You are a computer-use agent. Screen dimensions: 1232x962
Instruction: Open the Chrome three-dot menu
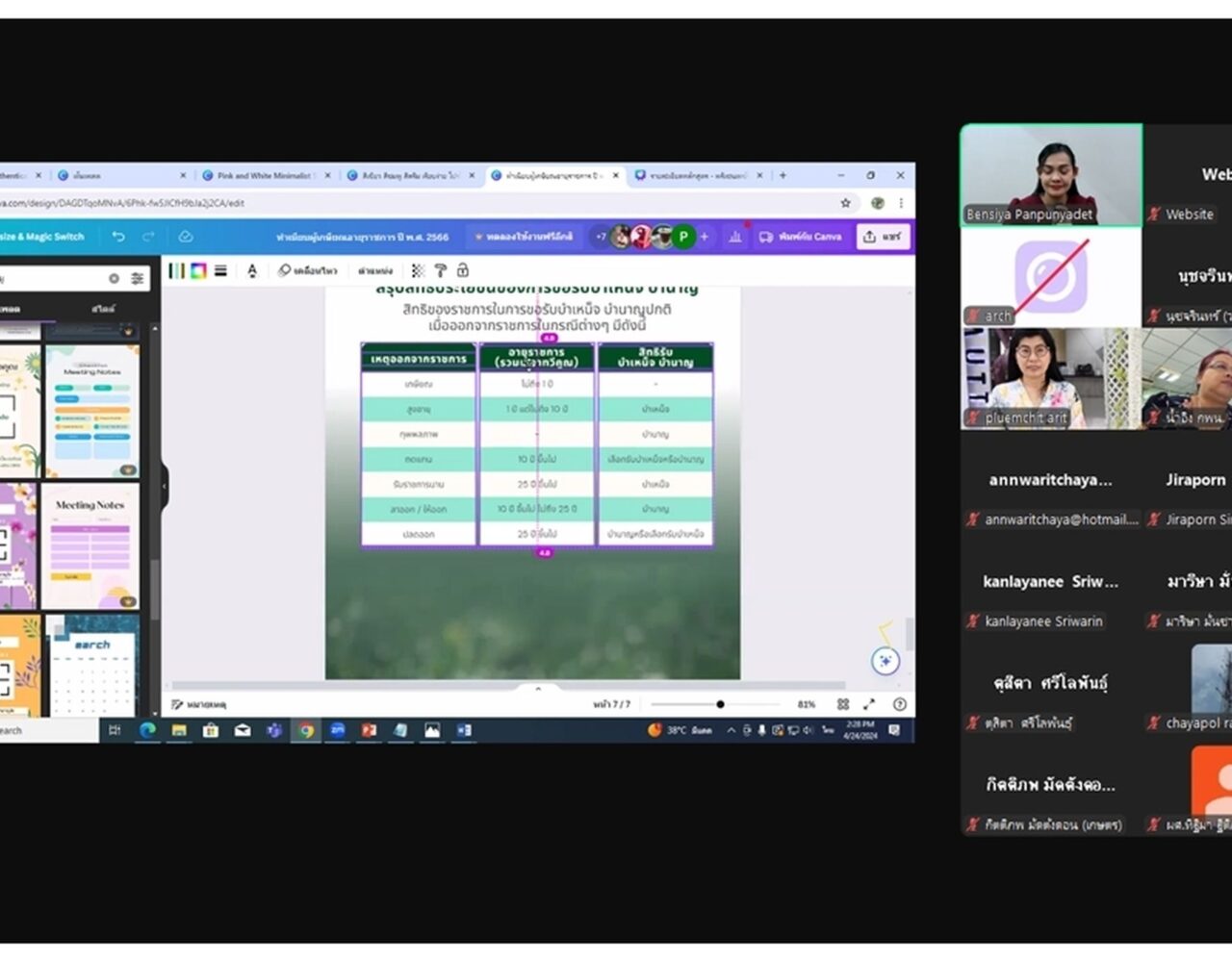coord(901,203)
